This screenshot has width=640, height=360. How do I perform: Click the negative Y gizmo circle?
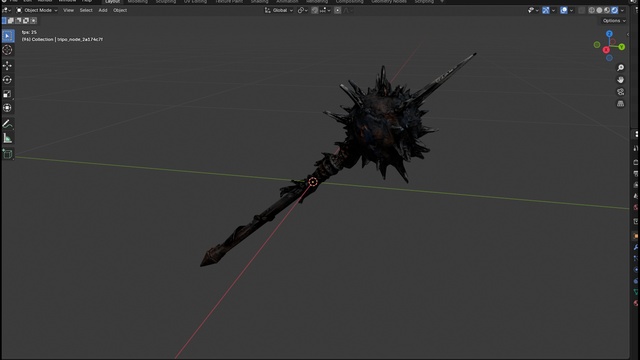[597, 44]
